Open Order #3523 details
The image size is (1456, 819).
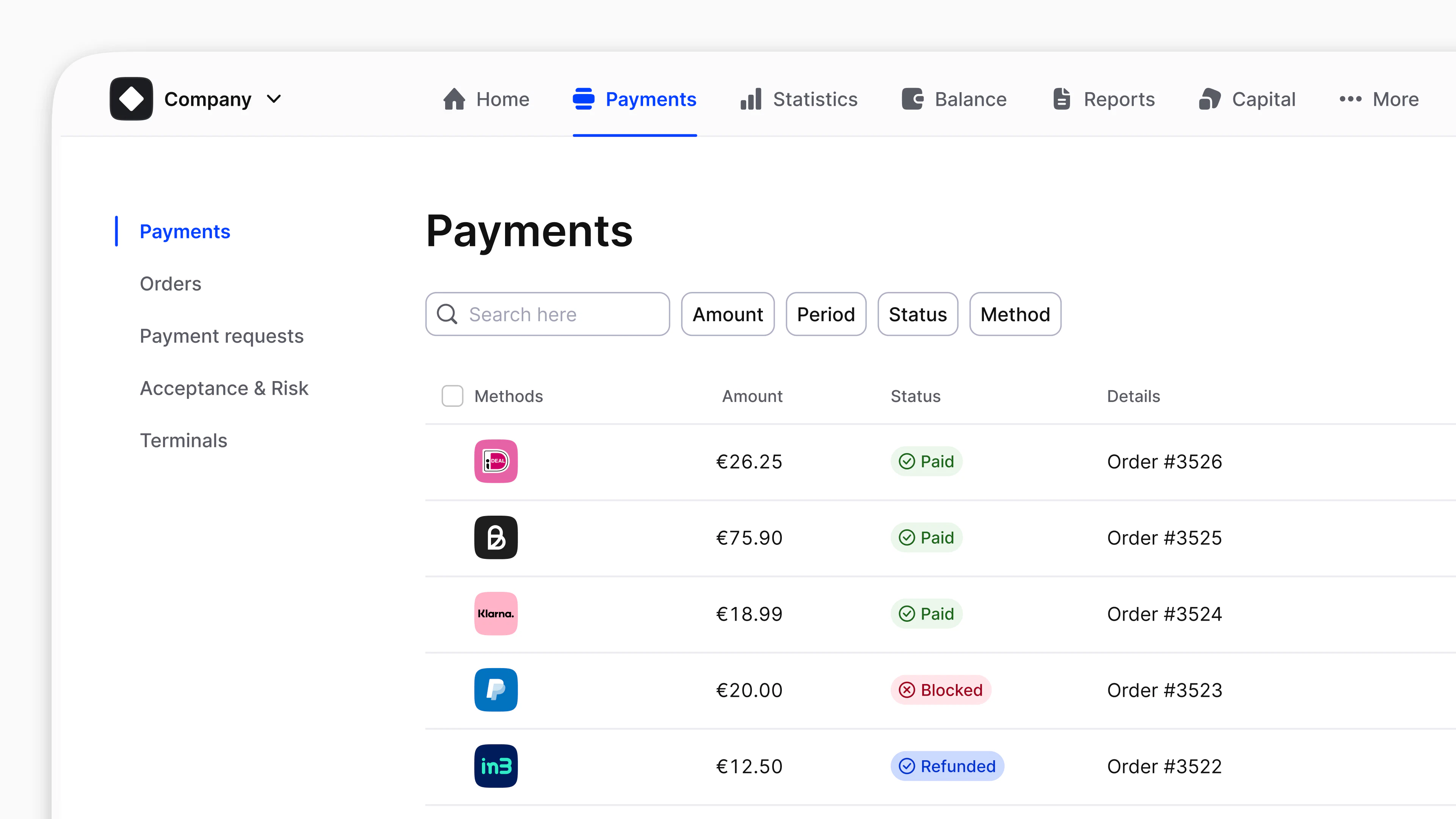coord(1164,690)
